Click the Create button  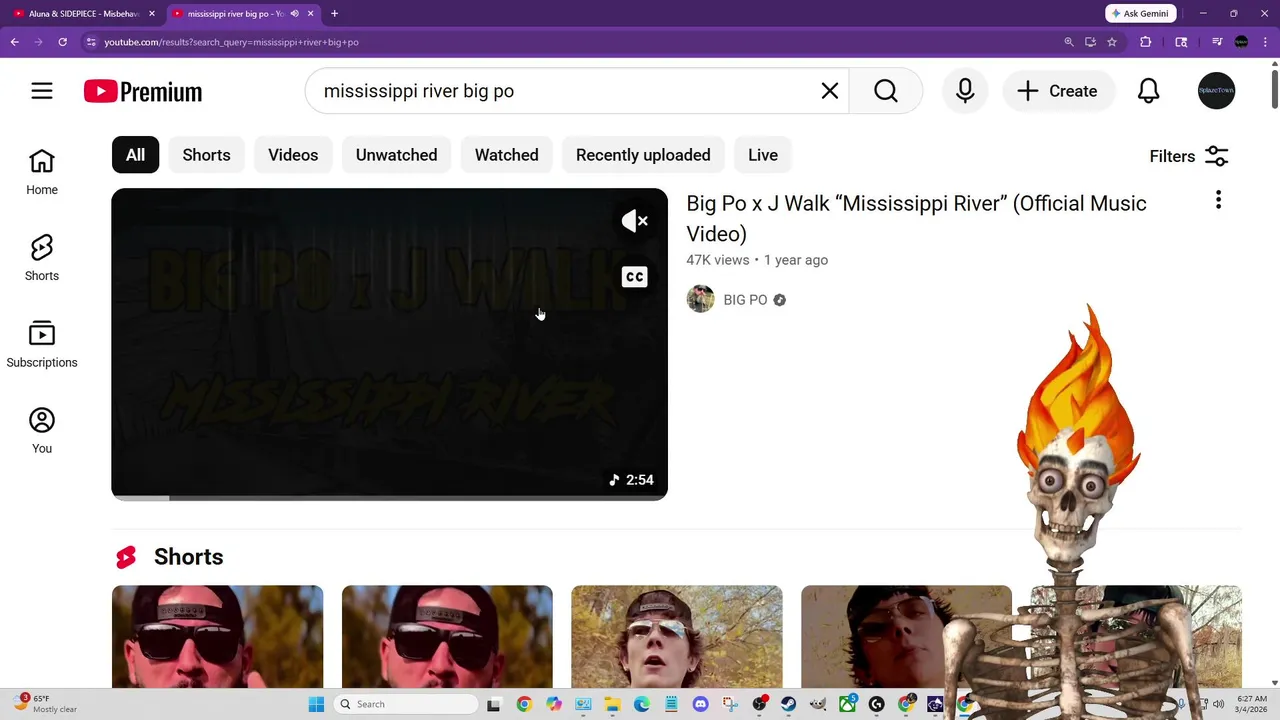[x=1058, y=91]
